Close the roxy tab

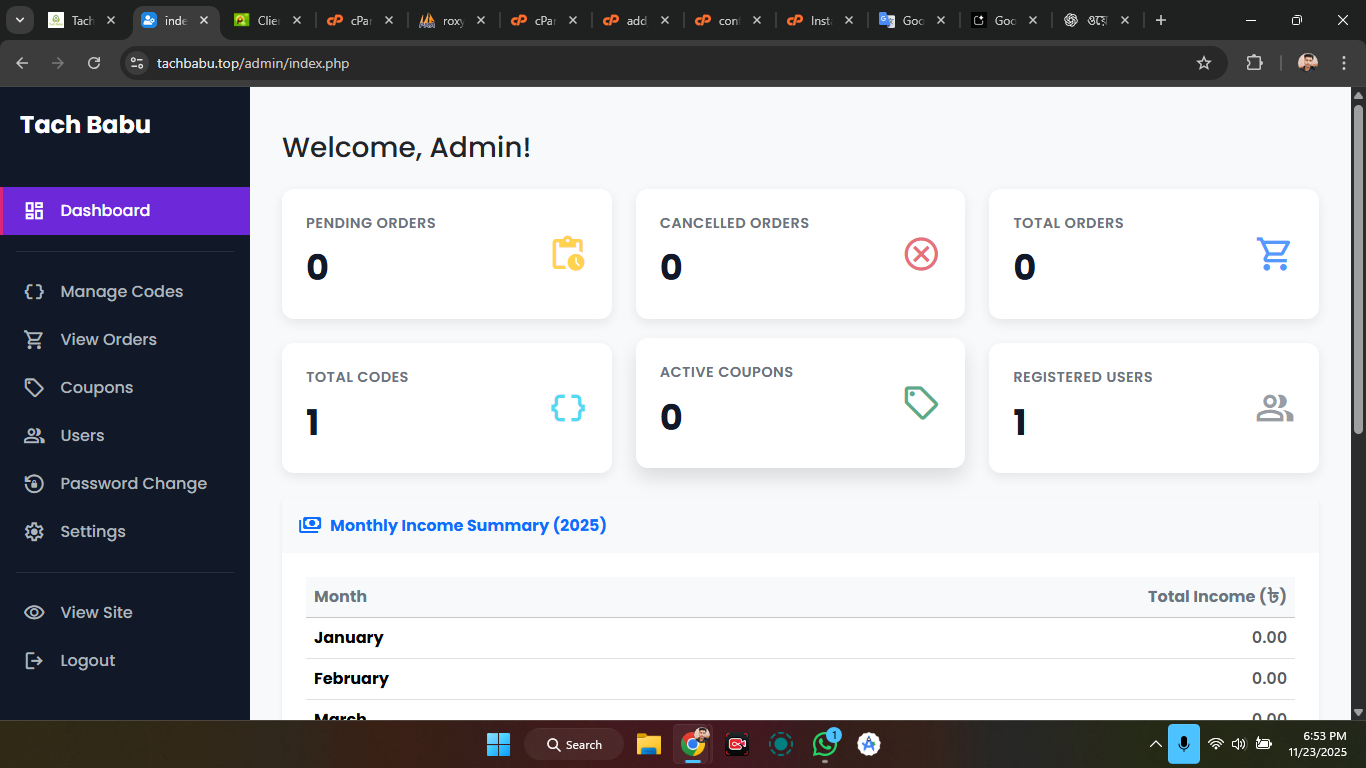480,20
